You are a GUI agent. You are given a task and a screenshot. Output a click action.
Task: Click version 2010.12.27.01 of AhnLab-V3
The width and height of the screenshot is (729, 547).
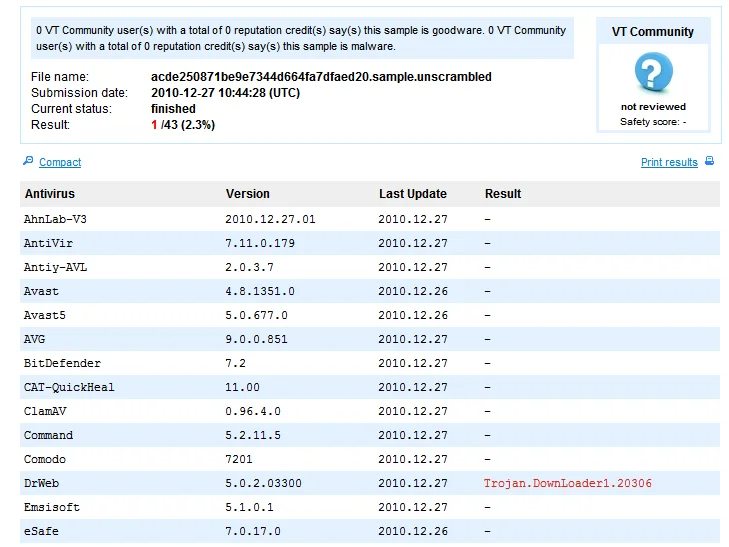(270, 219)
